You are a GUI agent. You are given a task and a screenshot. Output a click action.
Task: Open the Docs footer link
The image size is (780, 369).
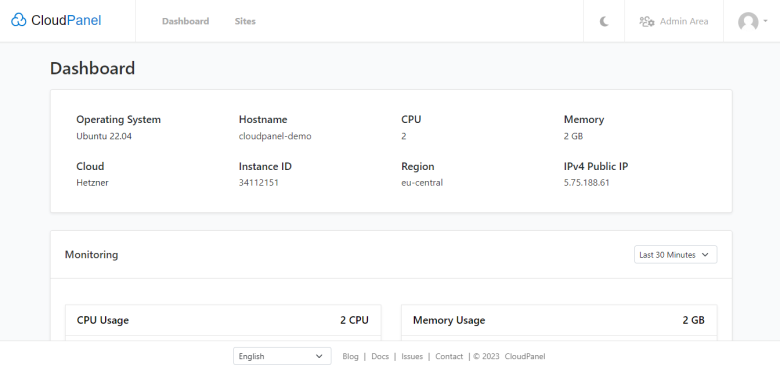(x=380, y=357)
